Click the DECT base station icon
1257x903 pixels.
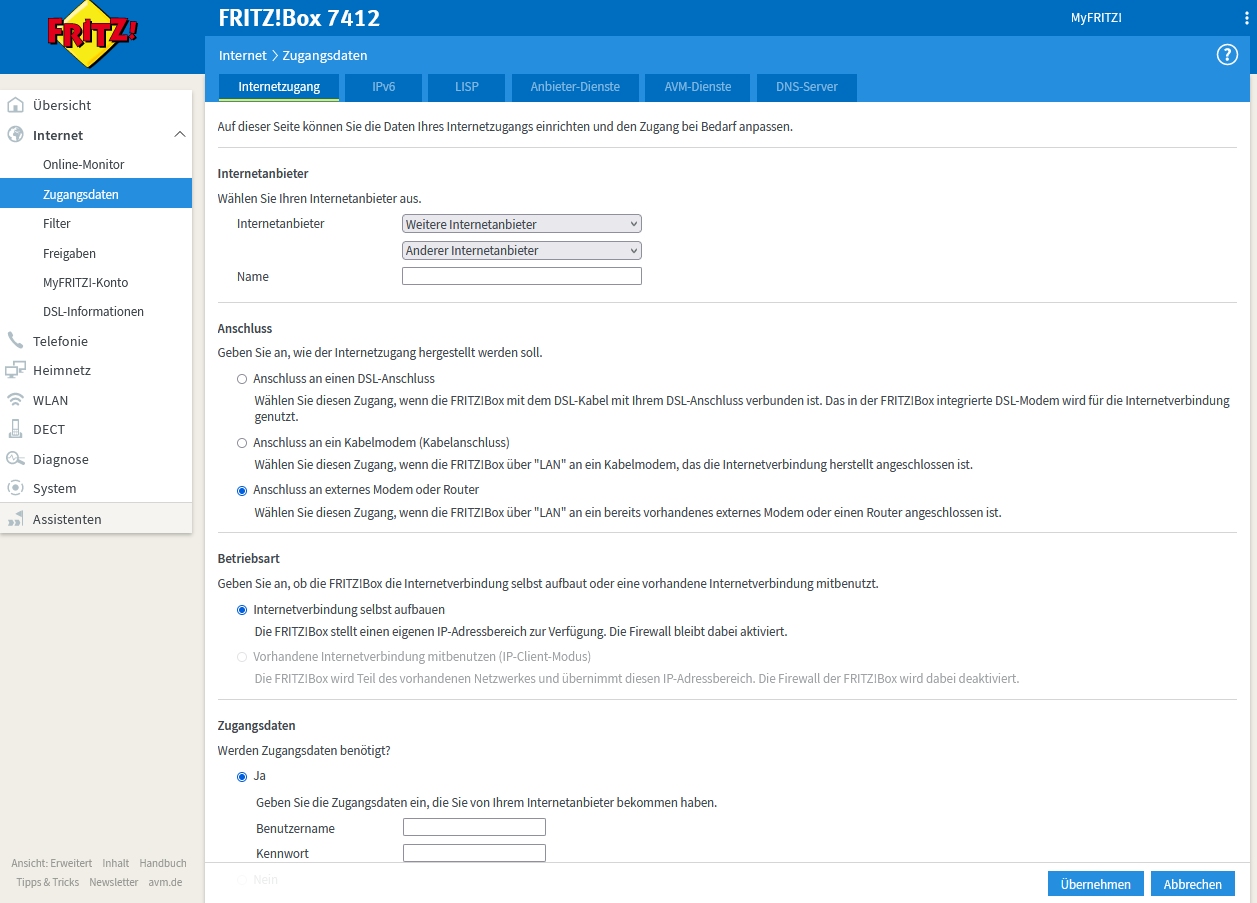point(15,429)
